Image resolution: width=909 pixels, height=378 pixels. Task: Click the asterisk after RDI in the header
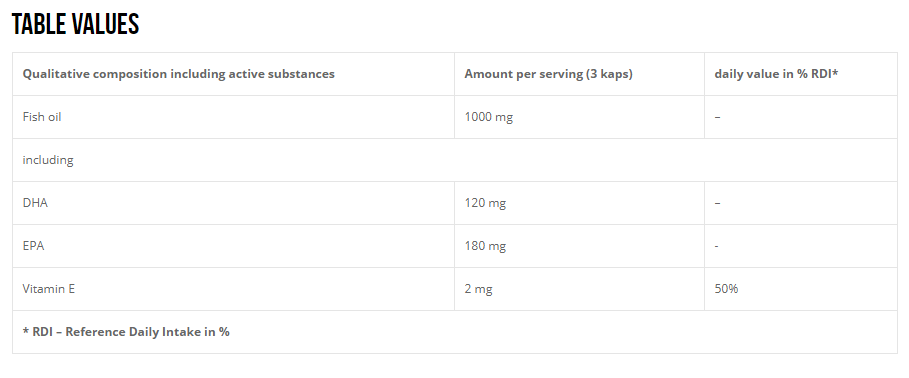(x=835, y=72)
